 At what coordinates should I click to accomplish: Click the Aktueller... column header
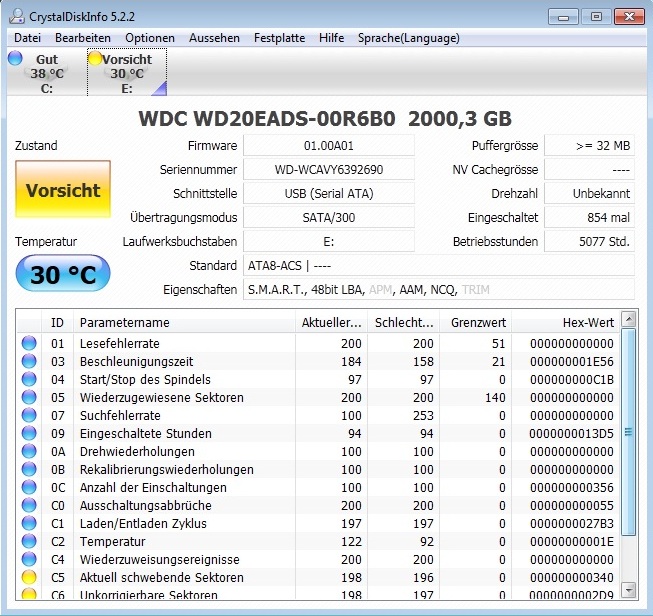click(x=331, y=322)
